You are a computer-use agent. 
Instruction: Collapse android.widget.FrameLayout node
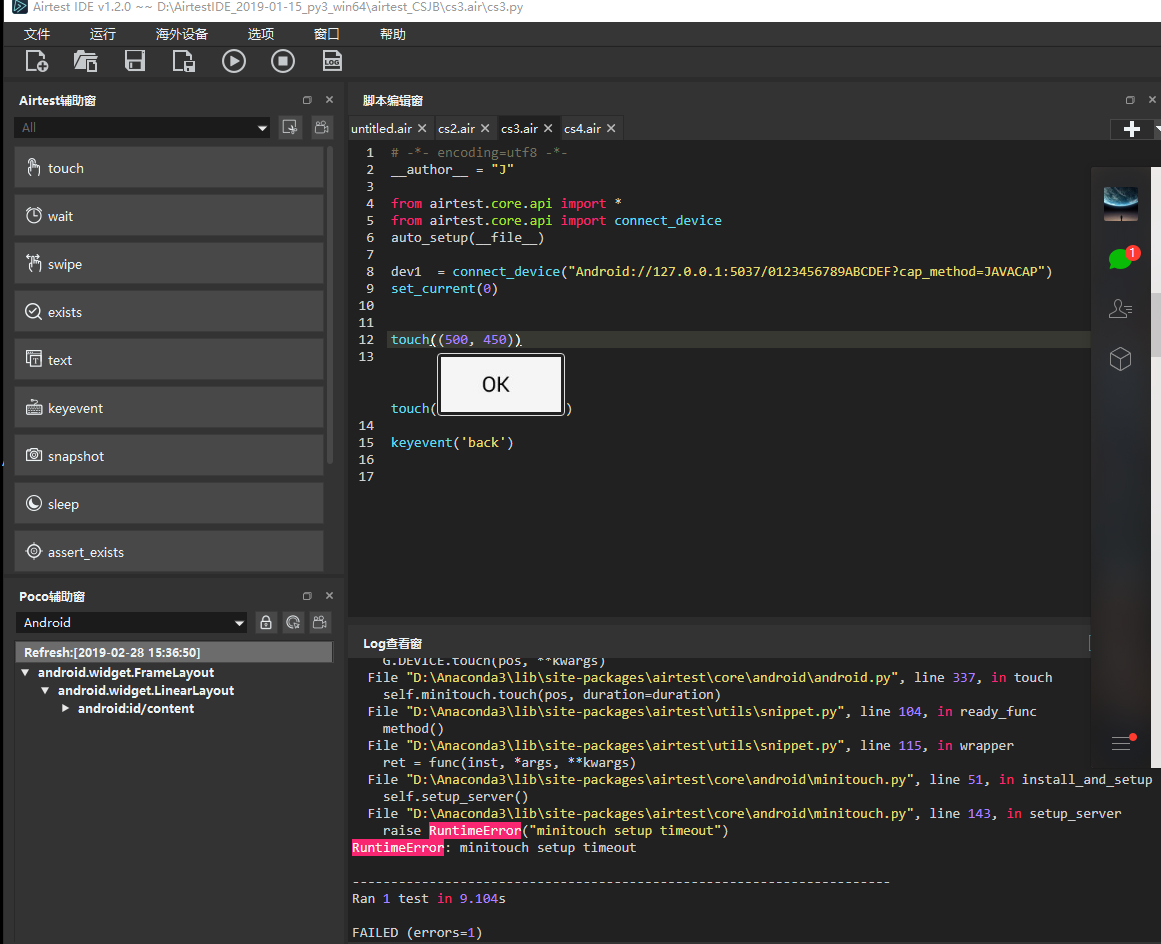[x=25, y=672]
